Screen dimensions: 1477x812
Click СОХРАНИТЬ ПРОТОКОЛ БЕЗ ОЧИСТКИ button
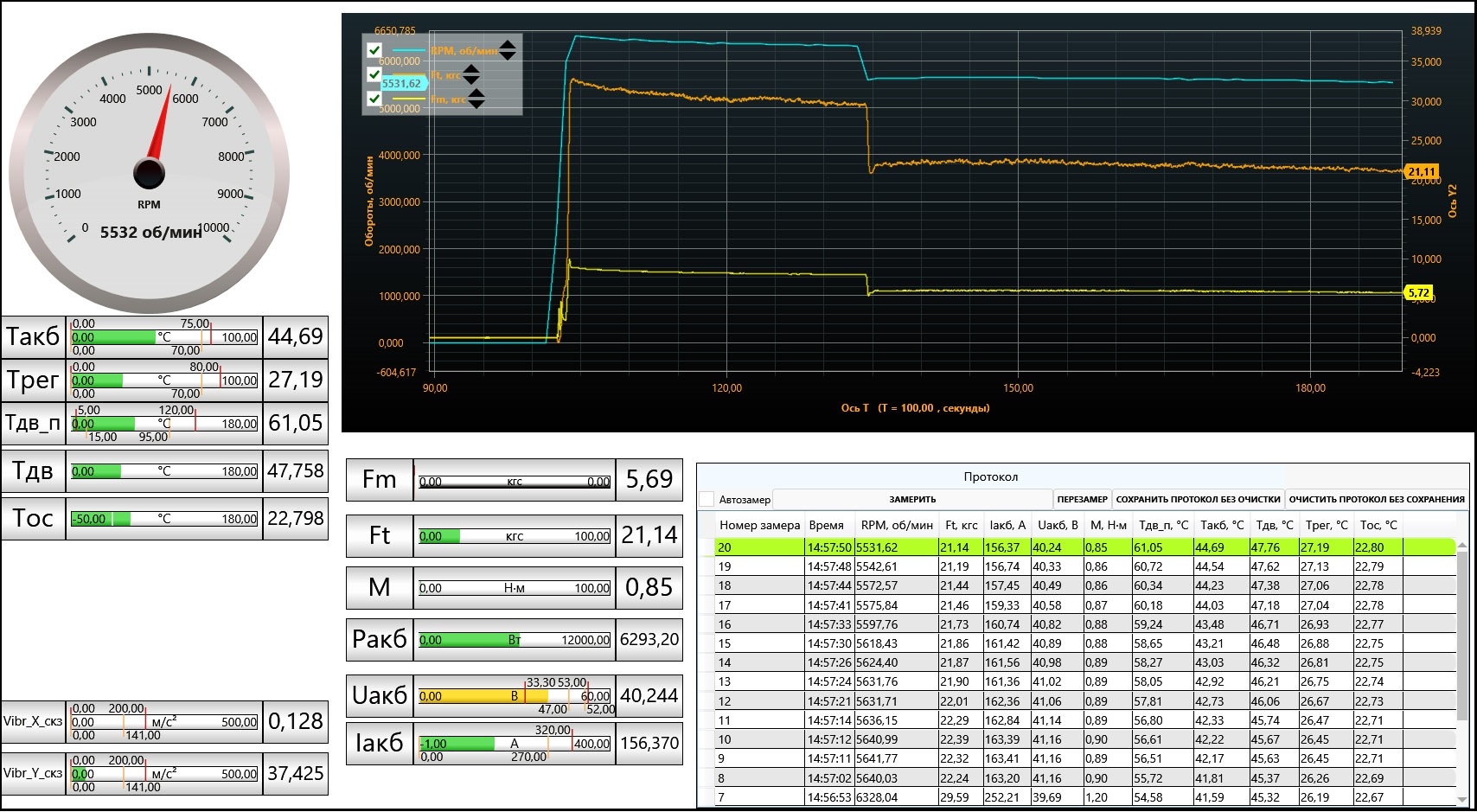click(x=1198, y=499)
